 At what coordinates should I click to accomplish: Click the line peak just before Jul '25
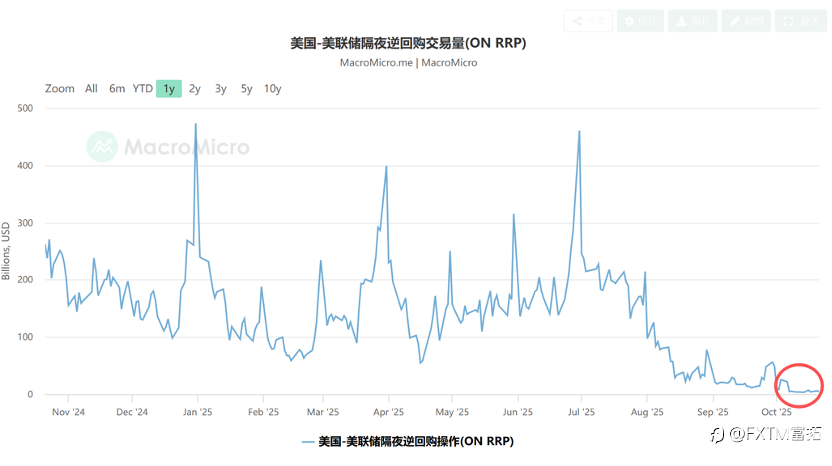click(x=579, y=131)
